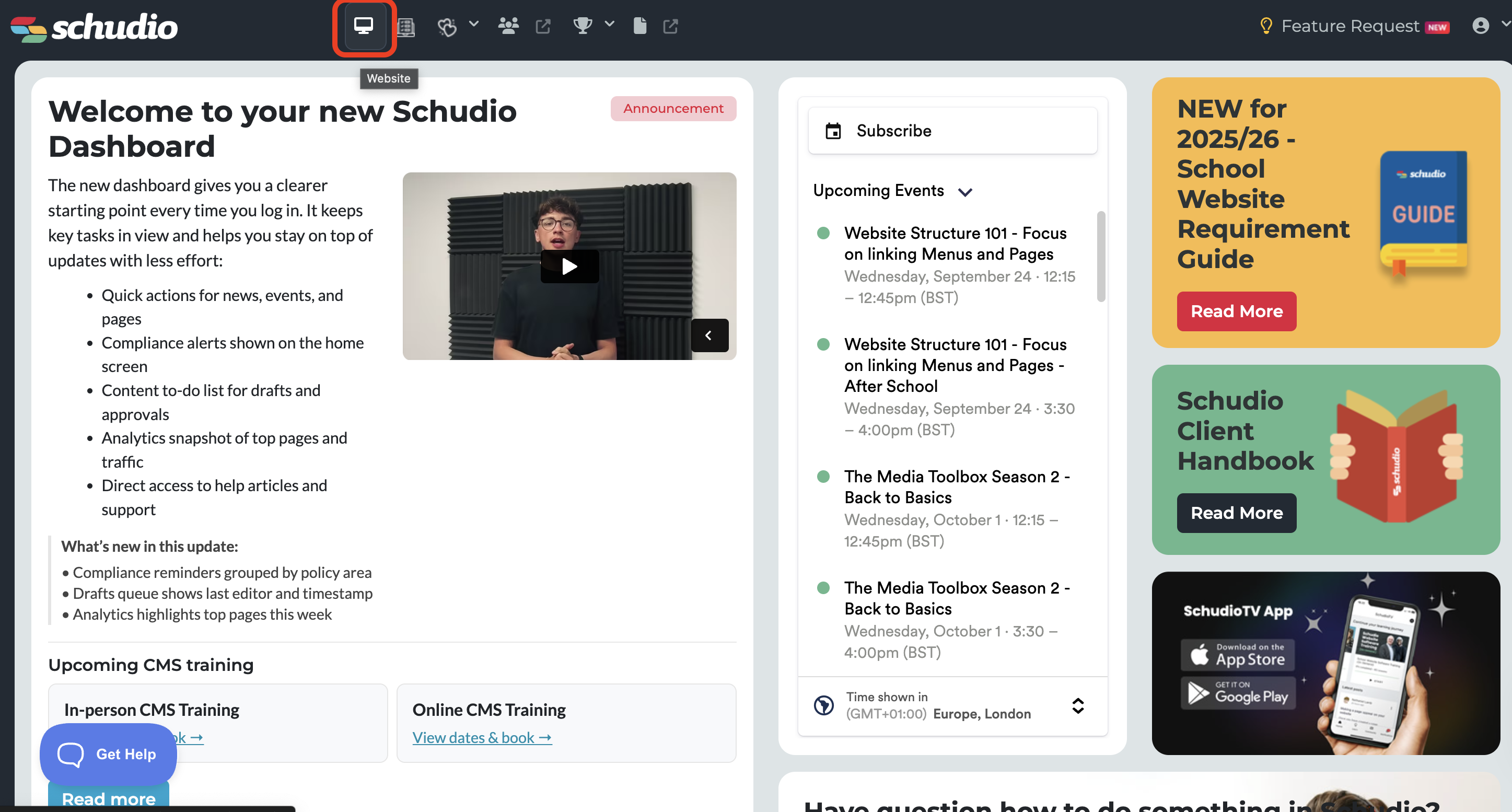Click the Website monitor icon in the top bar
The width and height of the screenshot is (1512, 812).
point(363,26)
